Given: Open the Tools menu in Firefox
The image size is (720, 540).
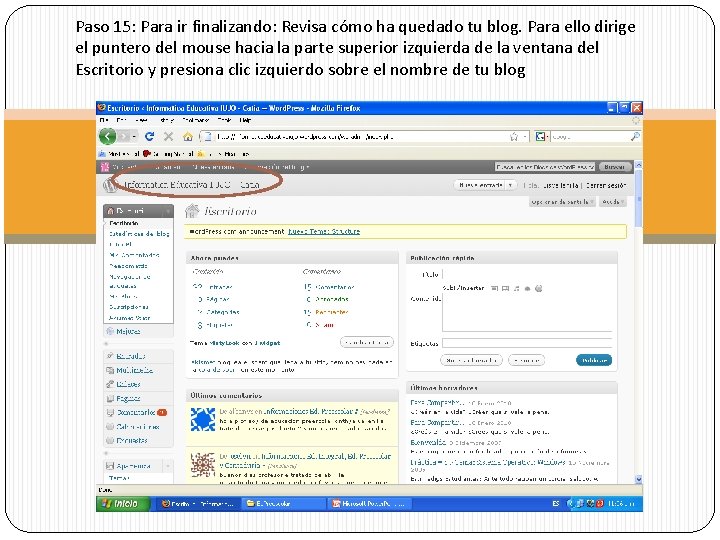Looking at the screenshot, I should click(225, 120).
